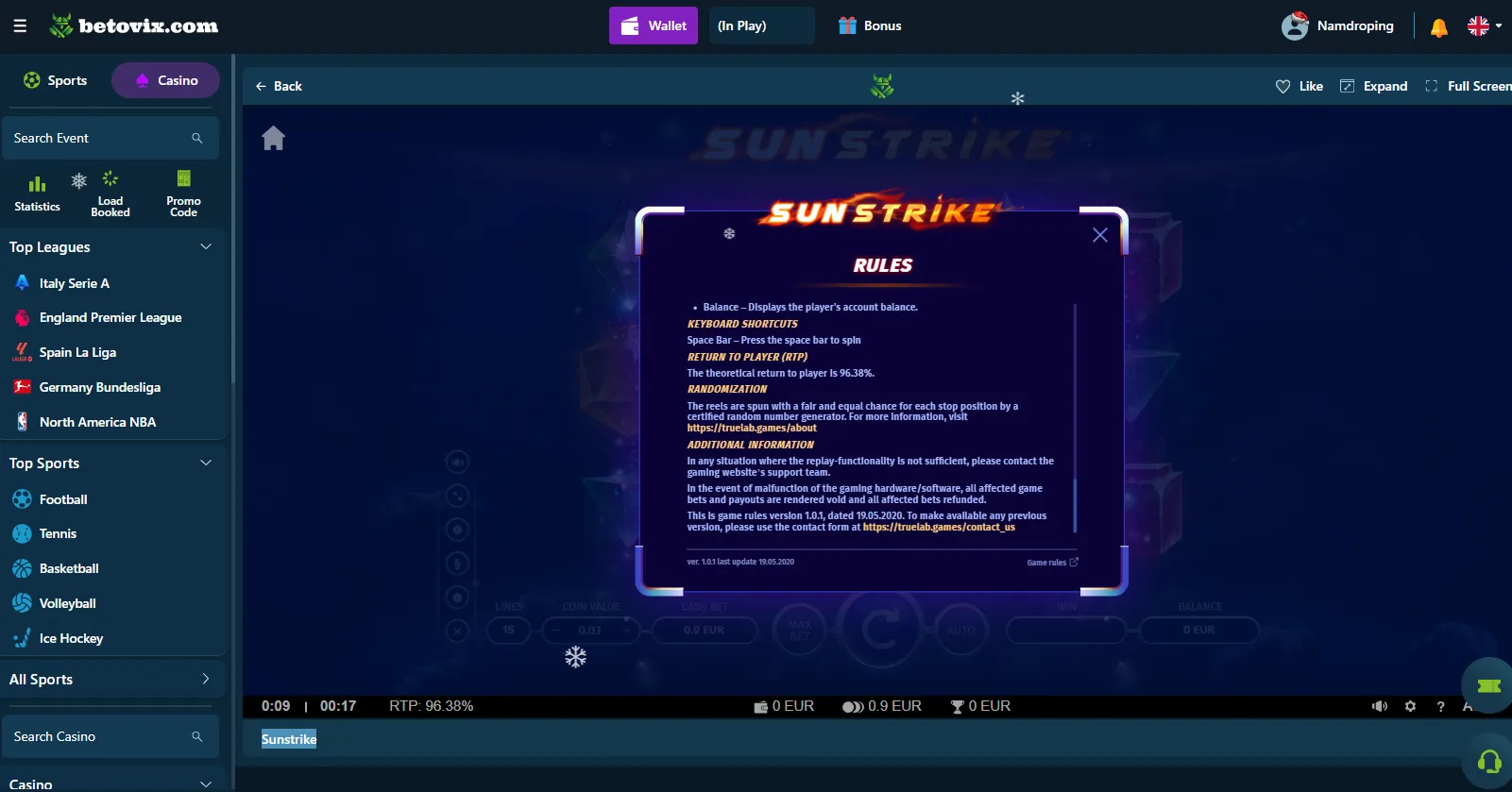Open the bet slip ticket button
This screenshot has width=1512, height=792.
pyautogui.click(x=1488, y=686)
